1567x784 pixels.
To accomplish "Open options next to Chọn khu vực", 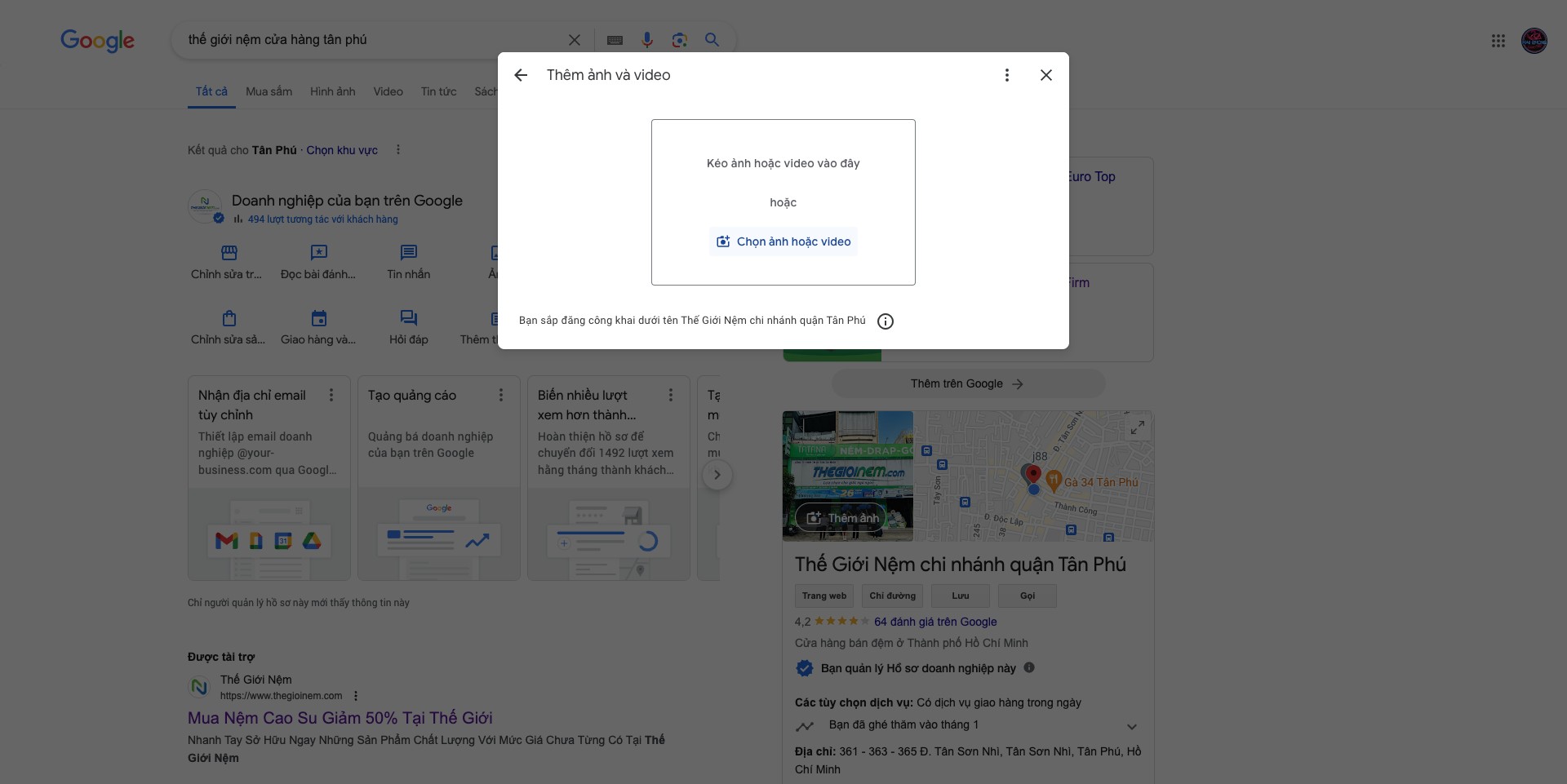I will click(398, 150).
